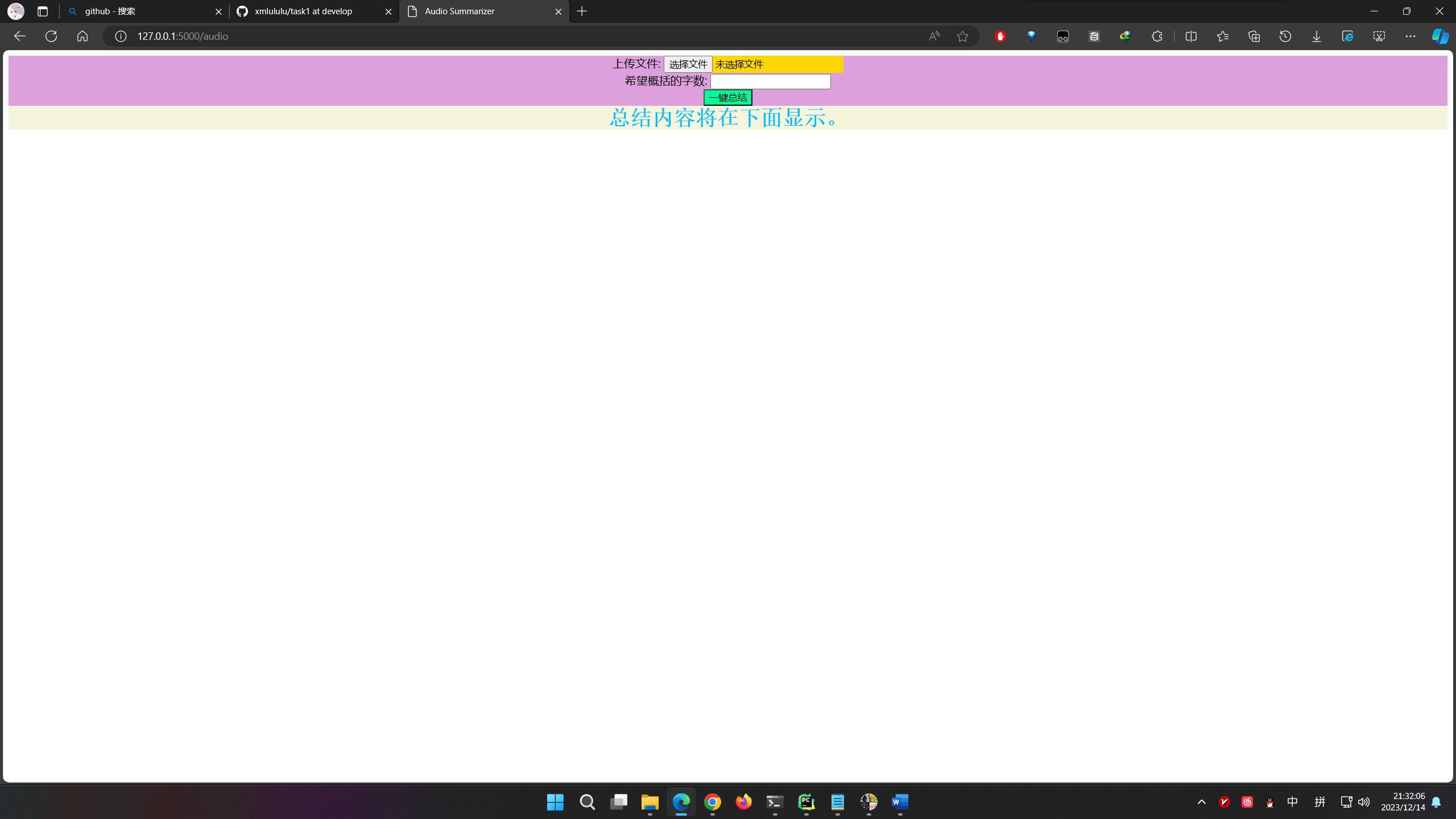
Task: Open Settings and more ellipsis menu
Action: pyautogui.click(x=1410, y=36)
